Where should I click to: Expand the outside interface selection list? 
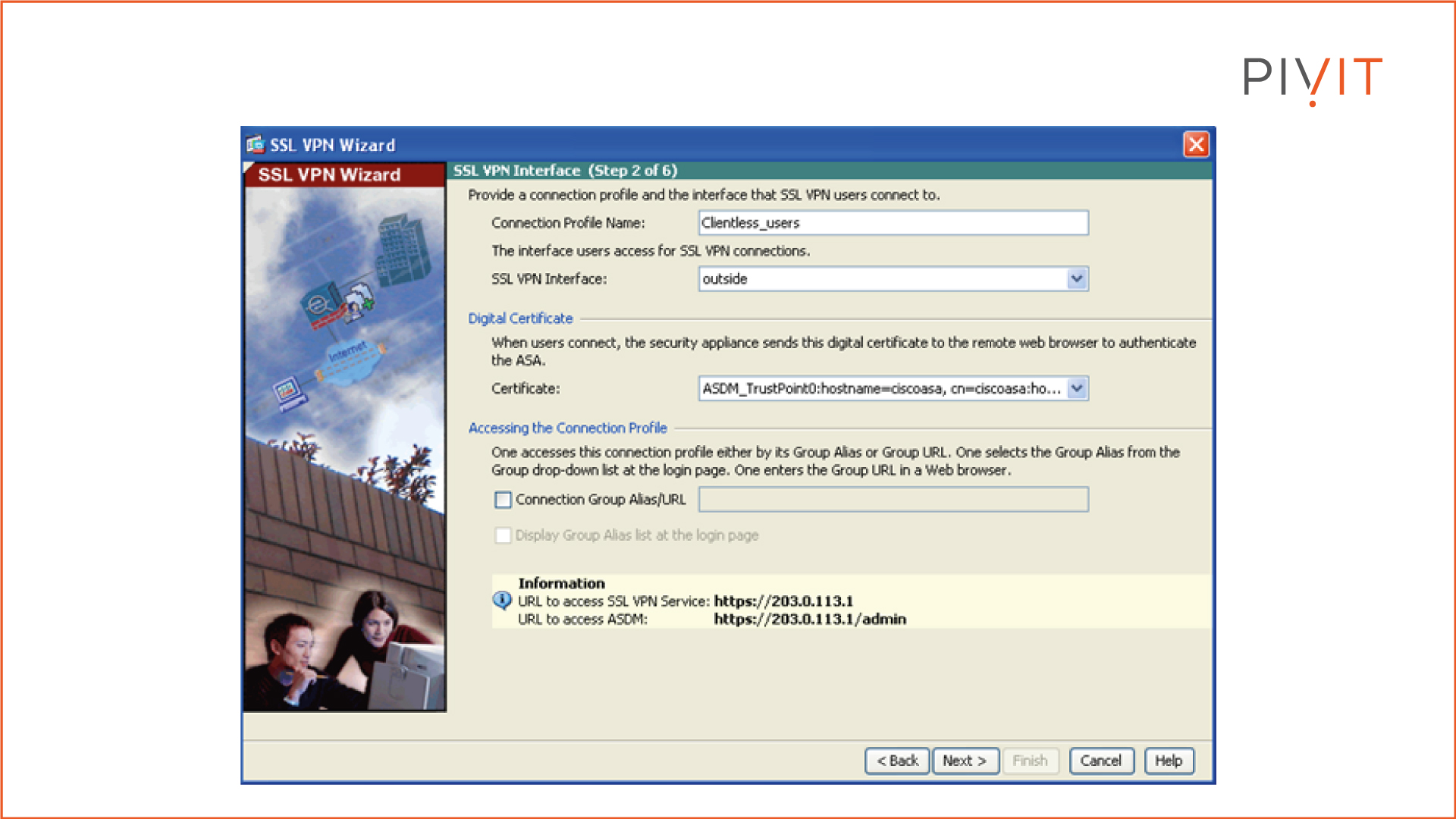(1076, 278)
